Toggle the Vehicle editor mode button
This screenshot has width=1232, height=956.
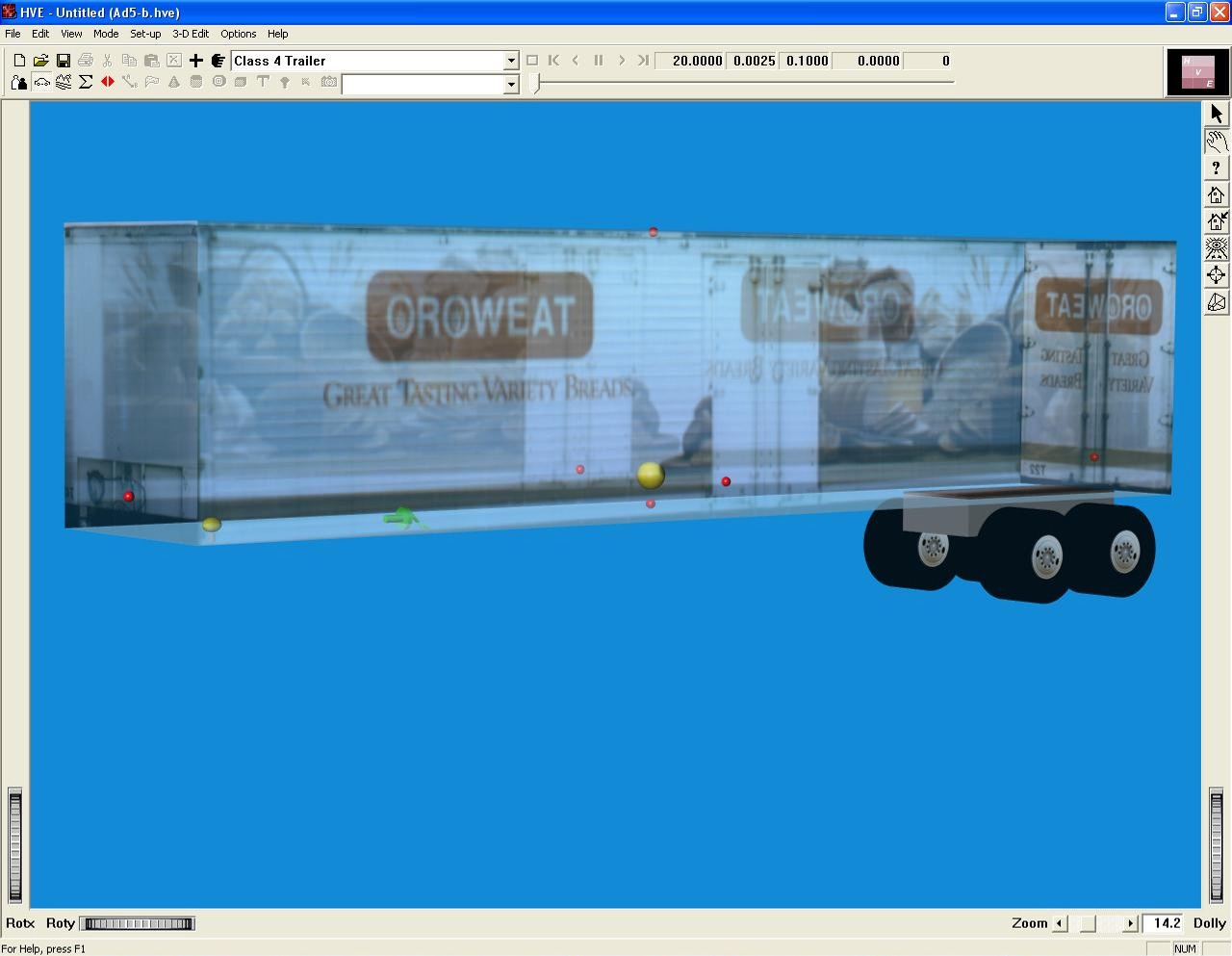tap(41, 83)
